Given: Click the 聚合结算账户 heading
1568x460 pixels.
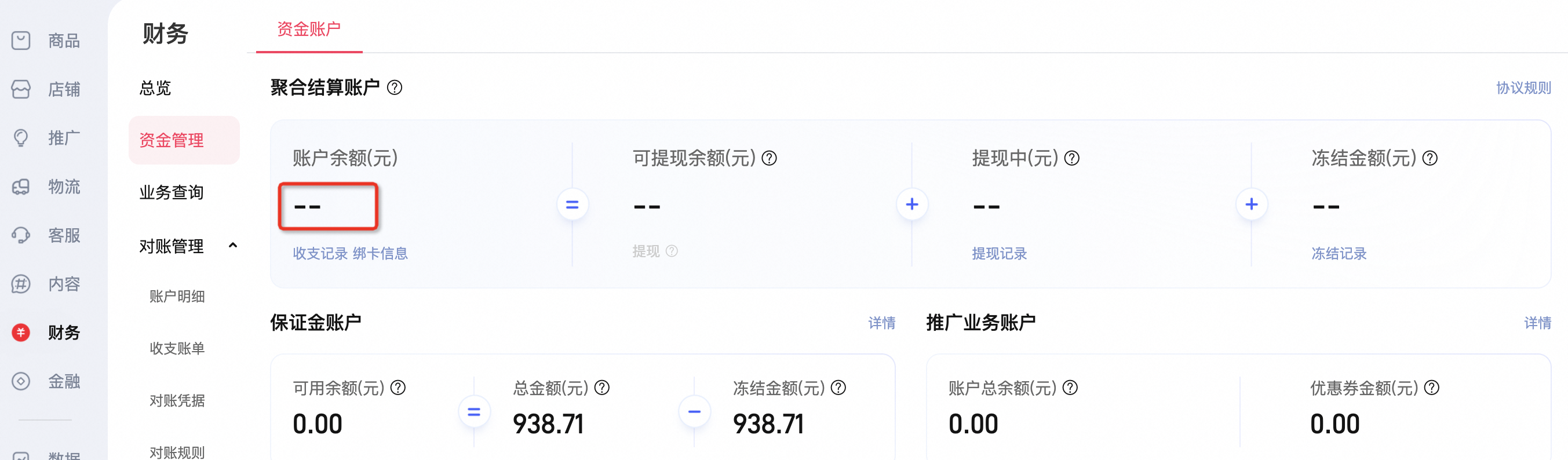Looking at the screenshot, I should pos(325,87).
